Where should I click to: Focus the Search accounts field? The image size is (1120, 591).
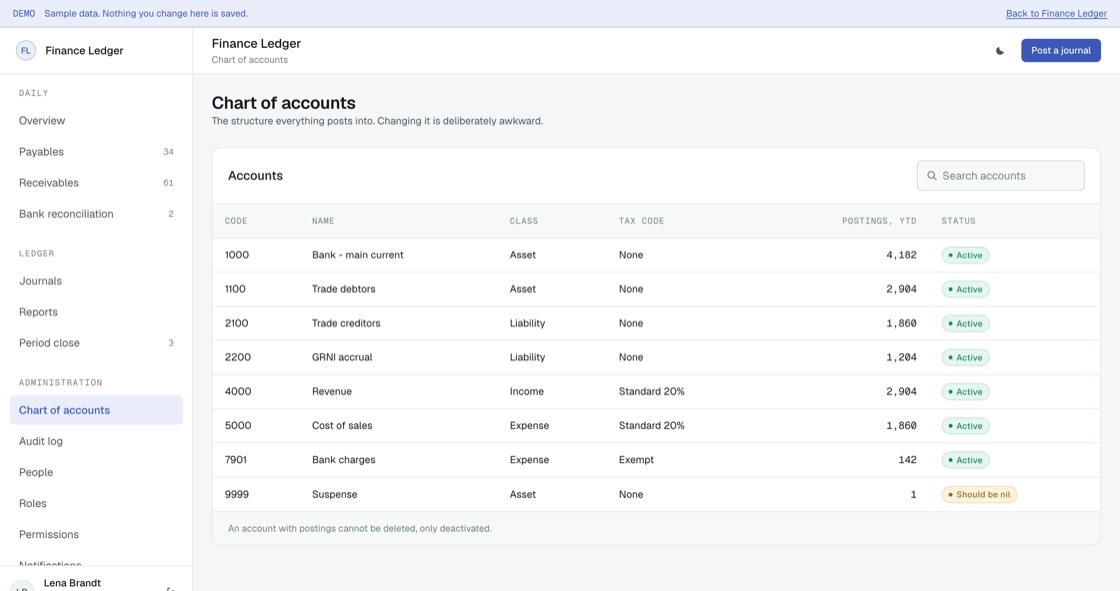1000,176
